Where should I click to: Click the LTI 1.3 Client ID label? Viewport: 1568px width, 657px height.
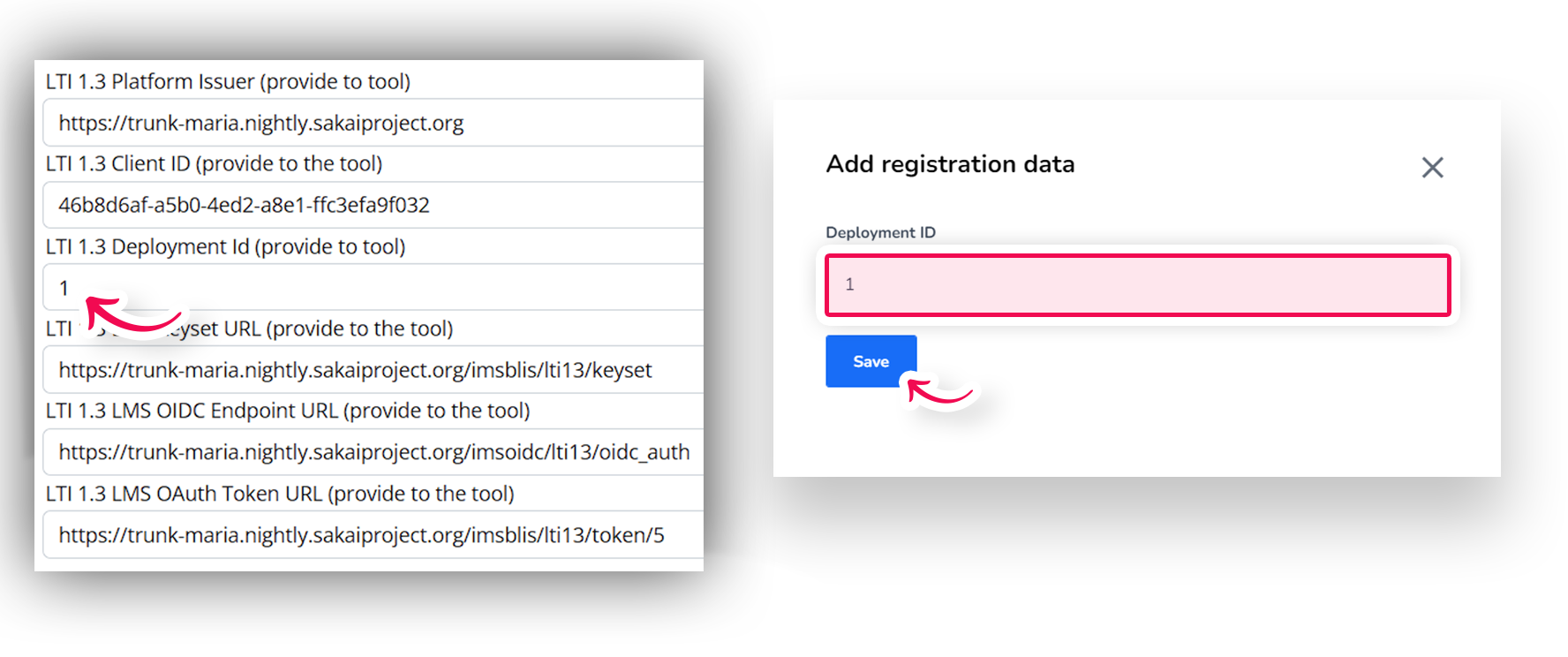[x=214, y=163]
